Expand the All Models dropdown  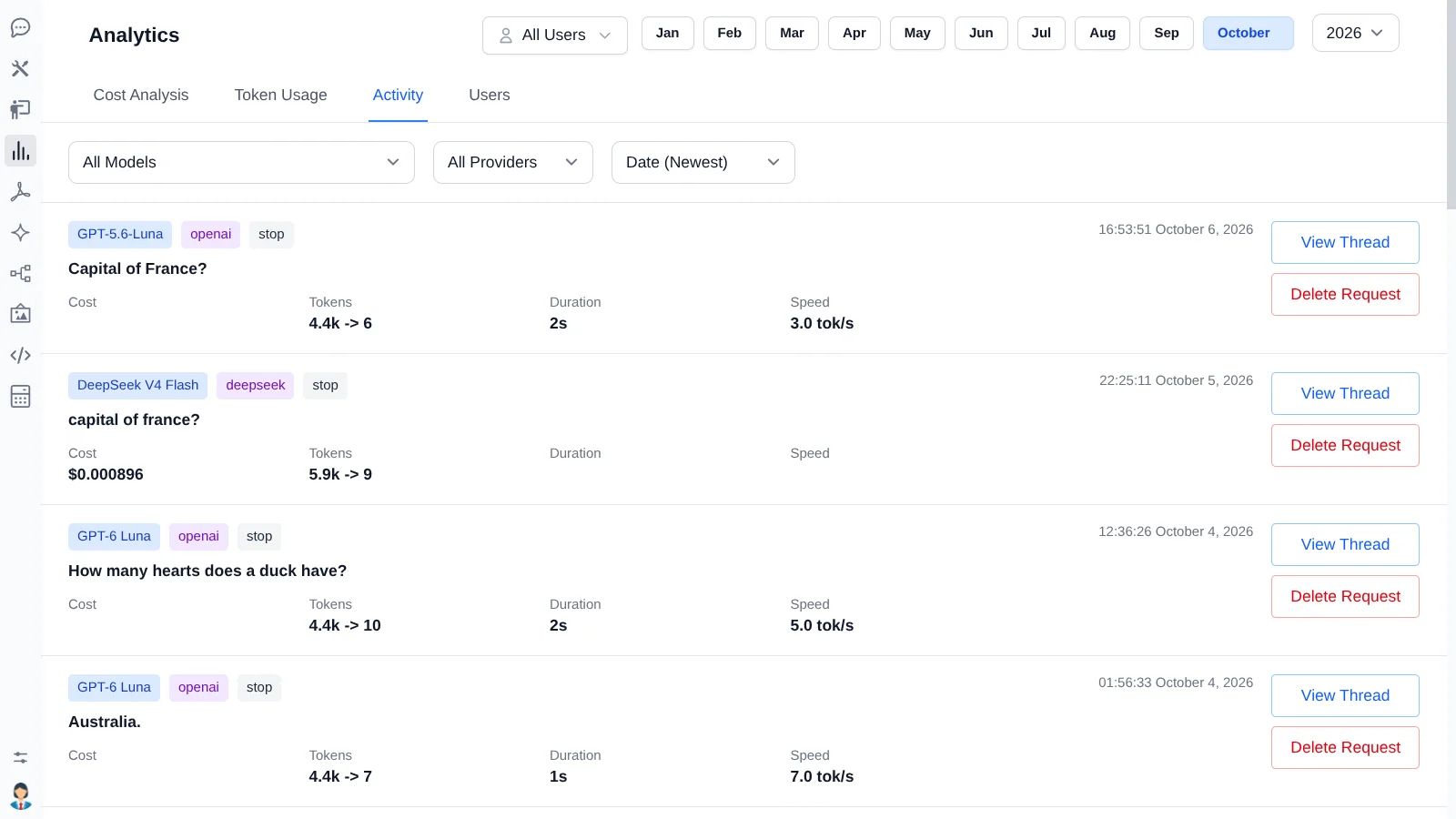point(241,162)
